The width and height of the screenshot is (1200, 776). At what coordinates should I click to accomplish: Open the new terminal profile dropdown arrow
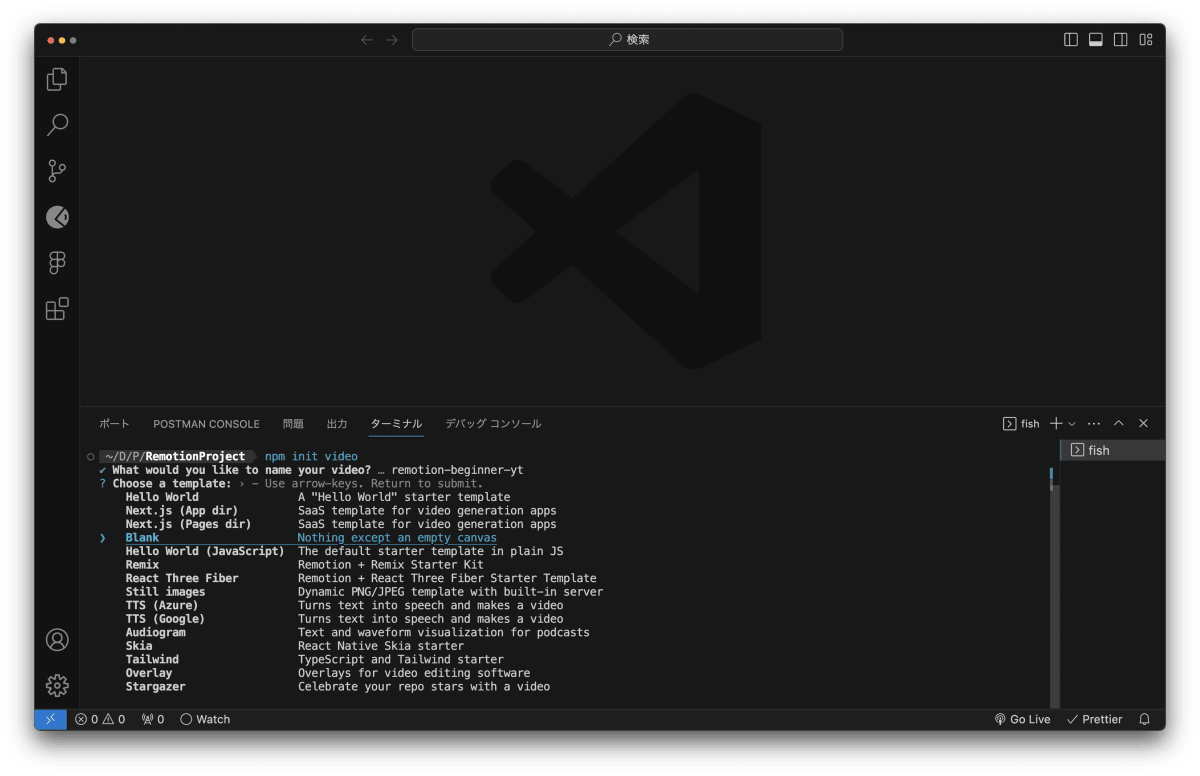pos(1072,424)
